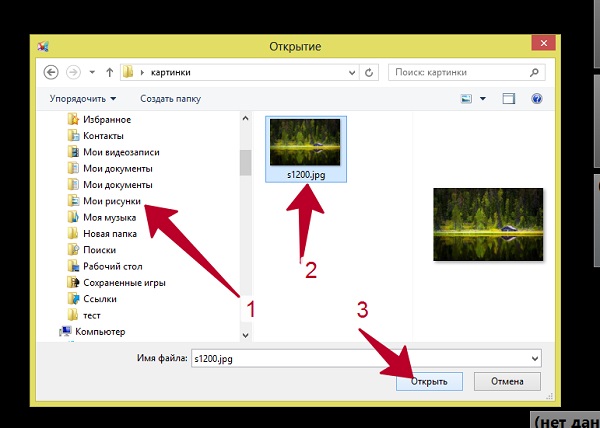The height and width of the screenshot is (428, 600).
Task: Open help with the question mark icon
Action: pos(536,99)
